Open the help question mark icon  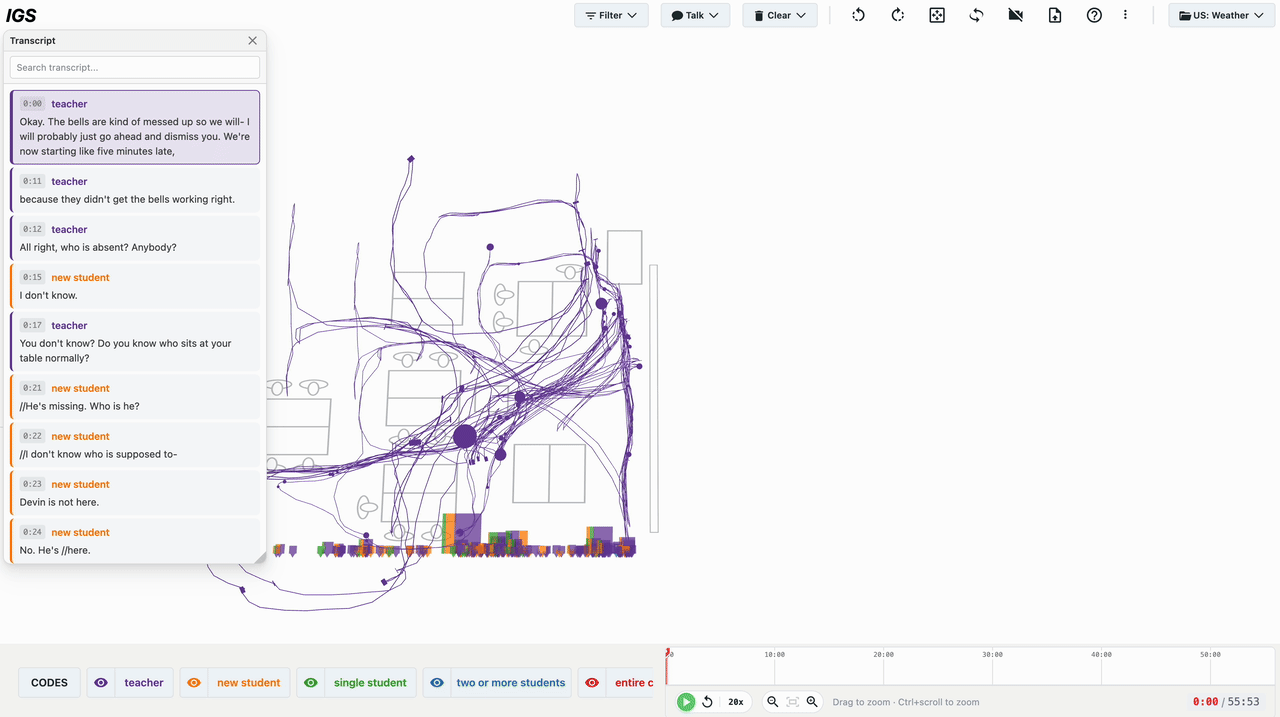tap(1093, 15)
